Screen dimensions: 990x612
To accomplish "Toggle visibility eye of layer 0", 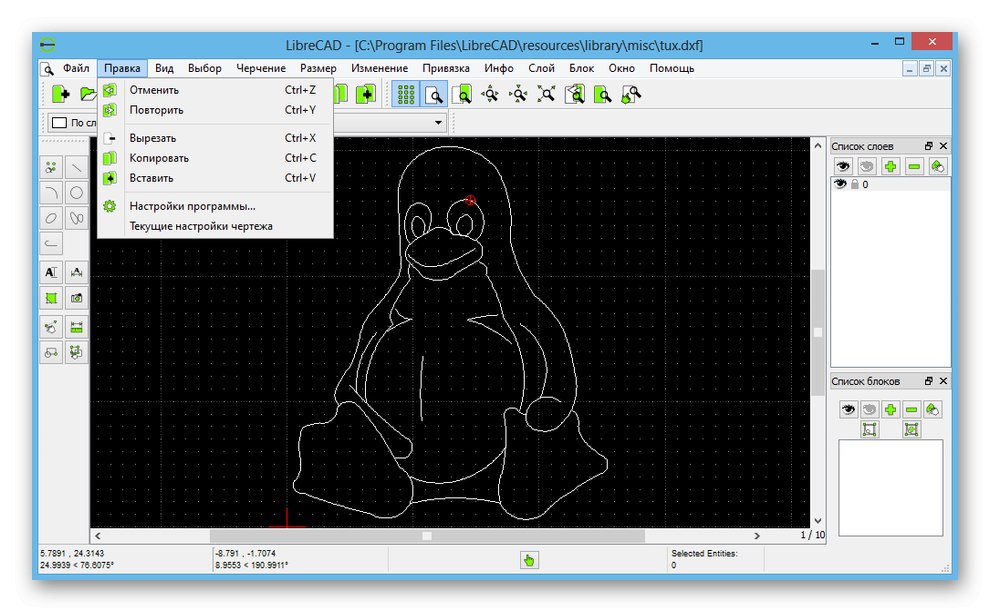I will [840, 184].
